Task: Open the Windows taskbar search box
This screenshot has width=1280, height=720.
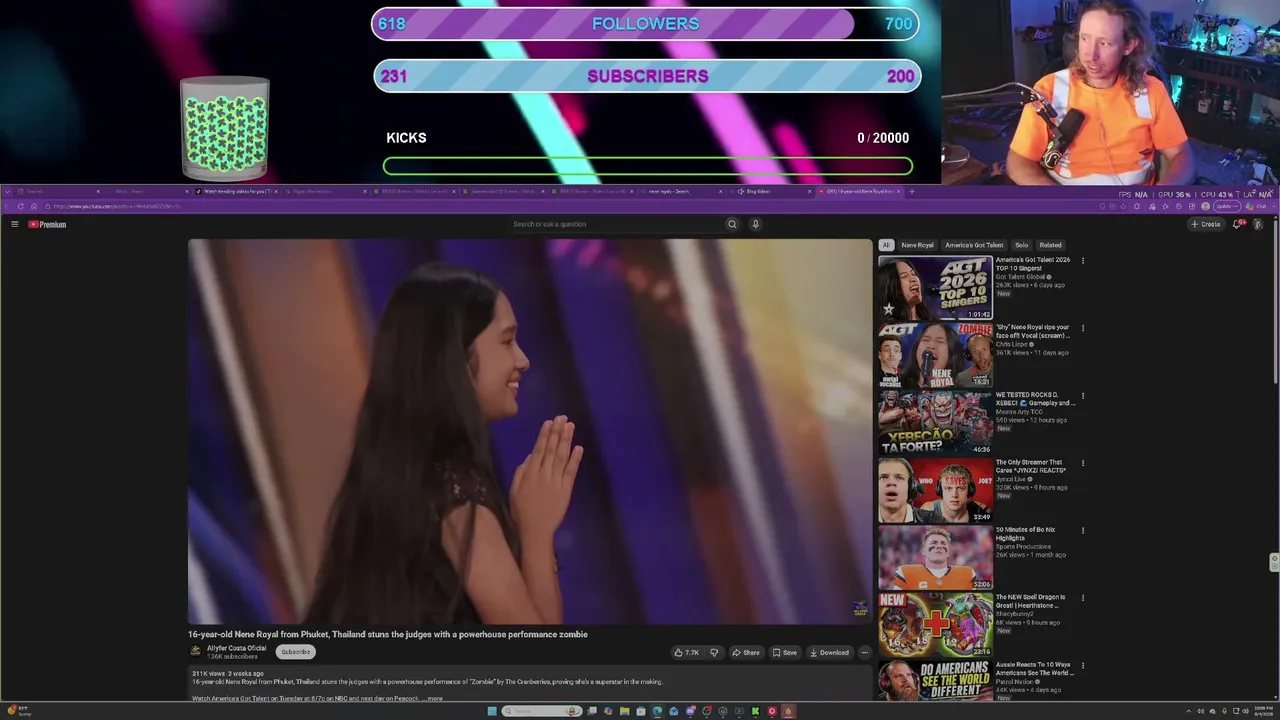Action: (542, 711)
